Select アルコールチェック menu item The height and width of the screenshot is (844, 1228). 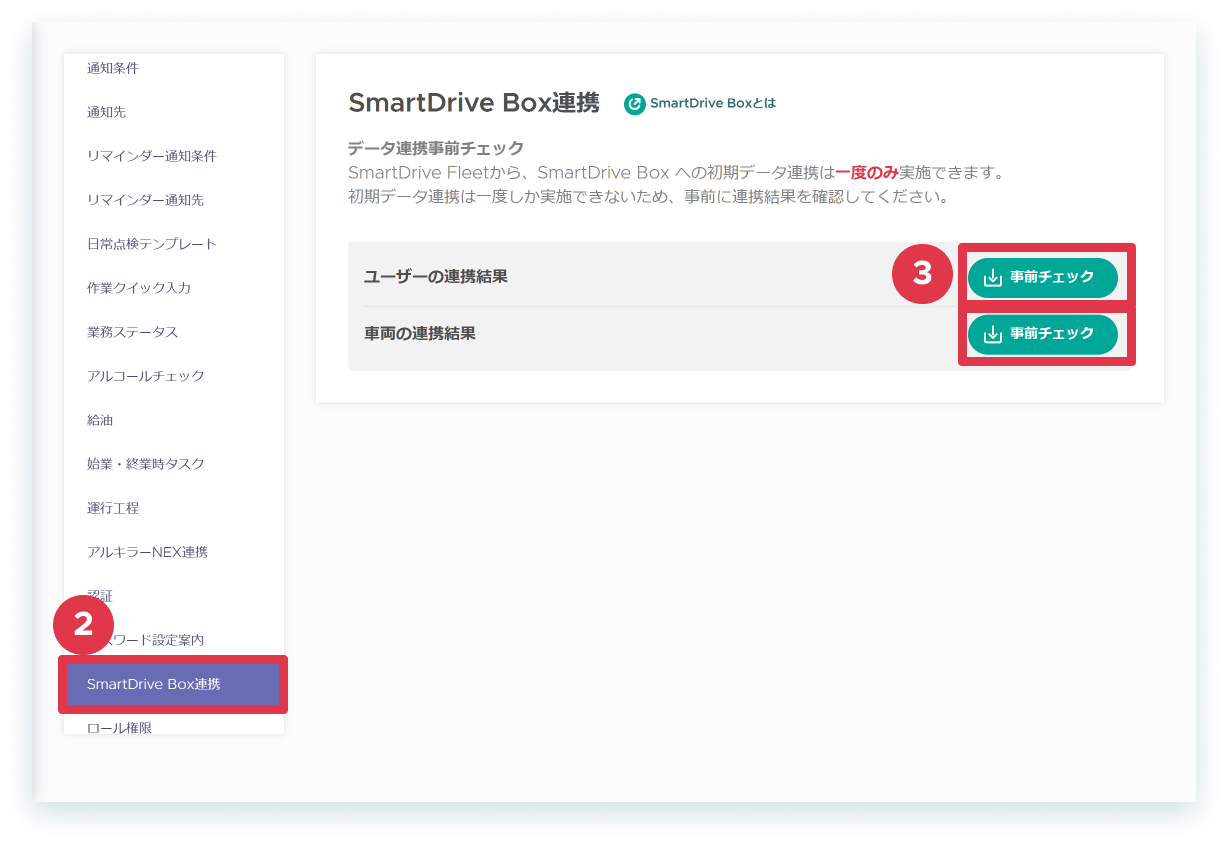pos(145,376)
